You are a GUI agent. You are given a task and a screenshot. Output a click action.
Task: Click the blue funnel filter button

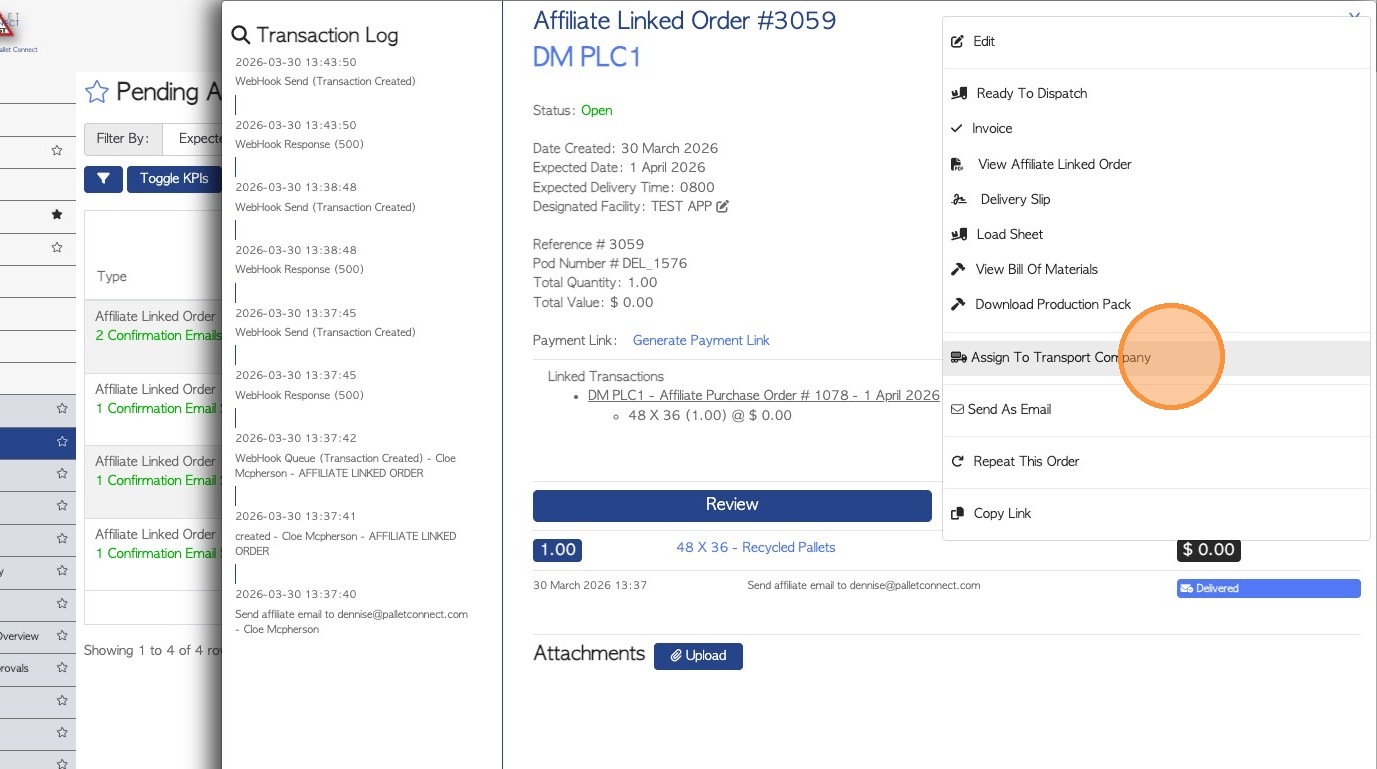click(103, 179)
